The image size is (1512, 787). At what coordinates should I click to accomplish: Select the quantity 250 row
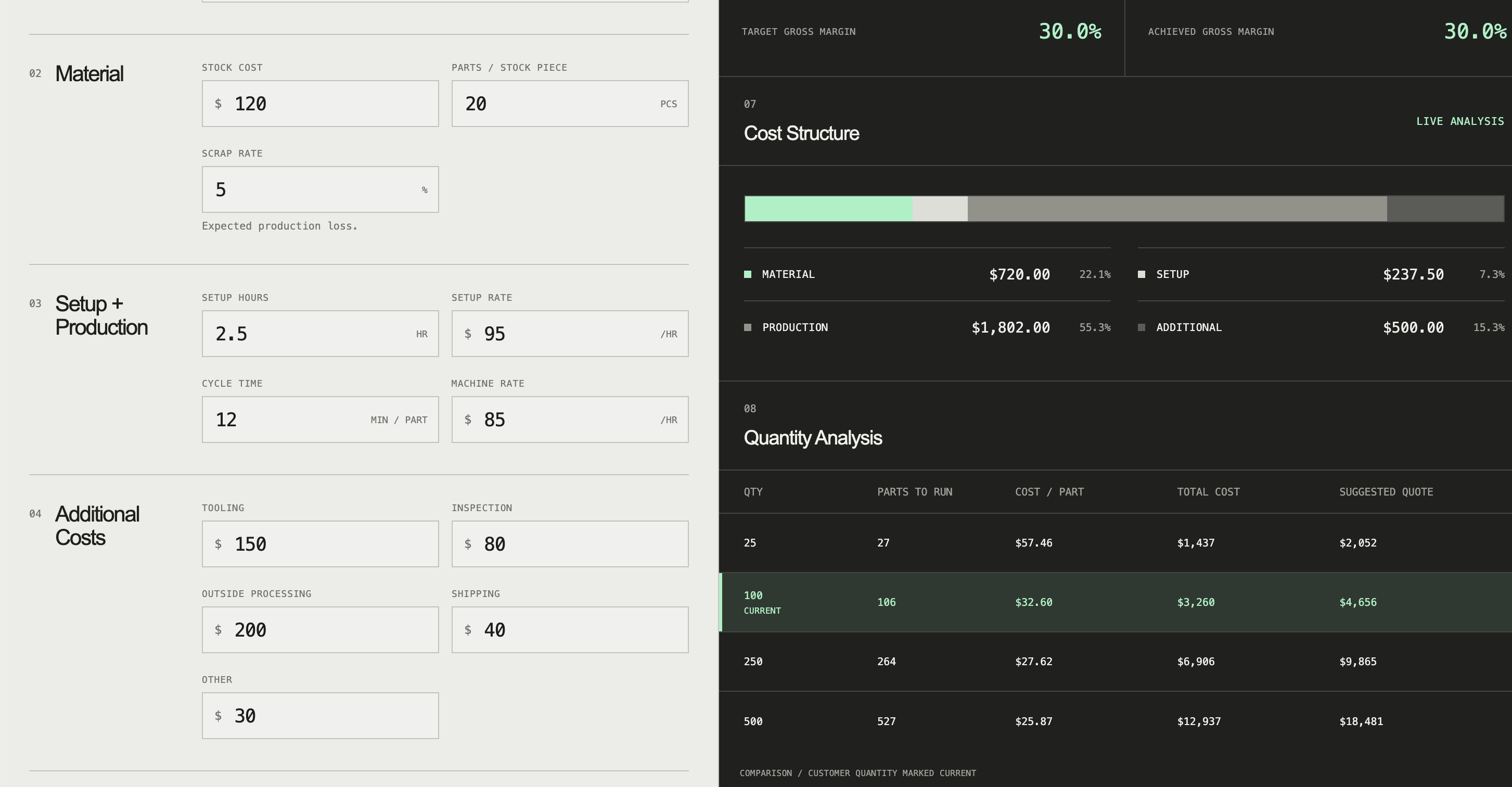click(x=1115, y=662)
